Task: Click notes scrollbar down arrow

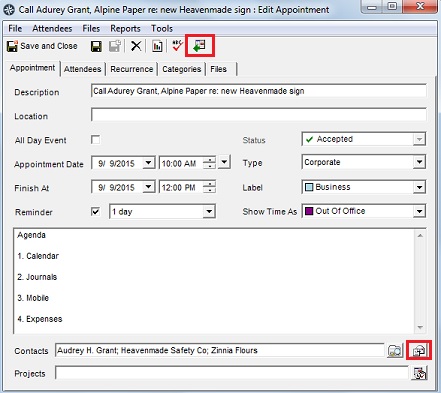Action: [420, 327]
